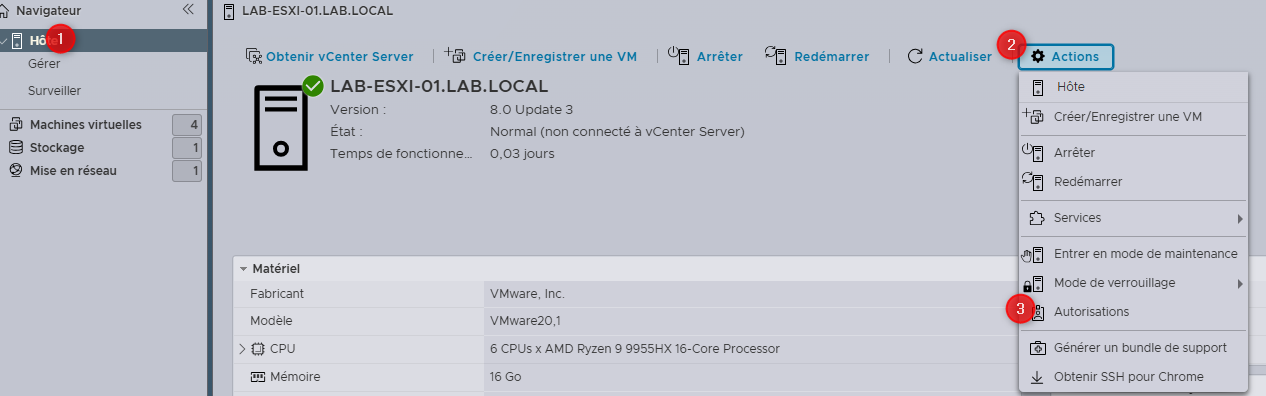Open Mode de verrouillage submenu

point(1133,283)
